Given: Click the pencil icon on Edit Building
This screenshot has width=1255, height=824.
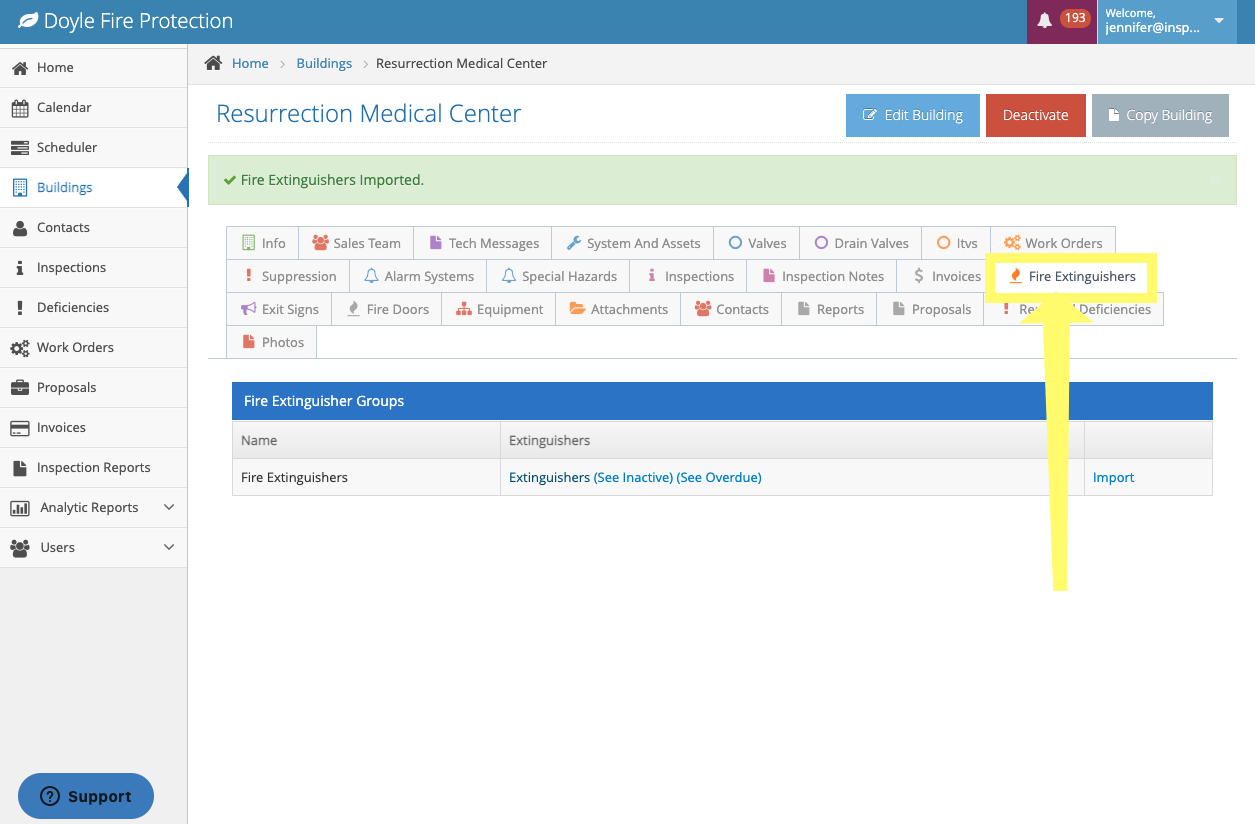Looking at the screenshot, I should 870,115.
